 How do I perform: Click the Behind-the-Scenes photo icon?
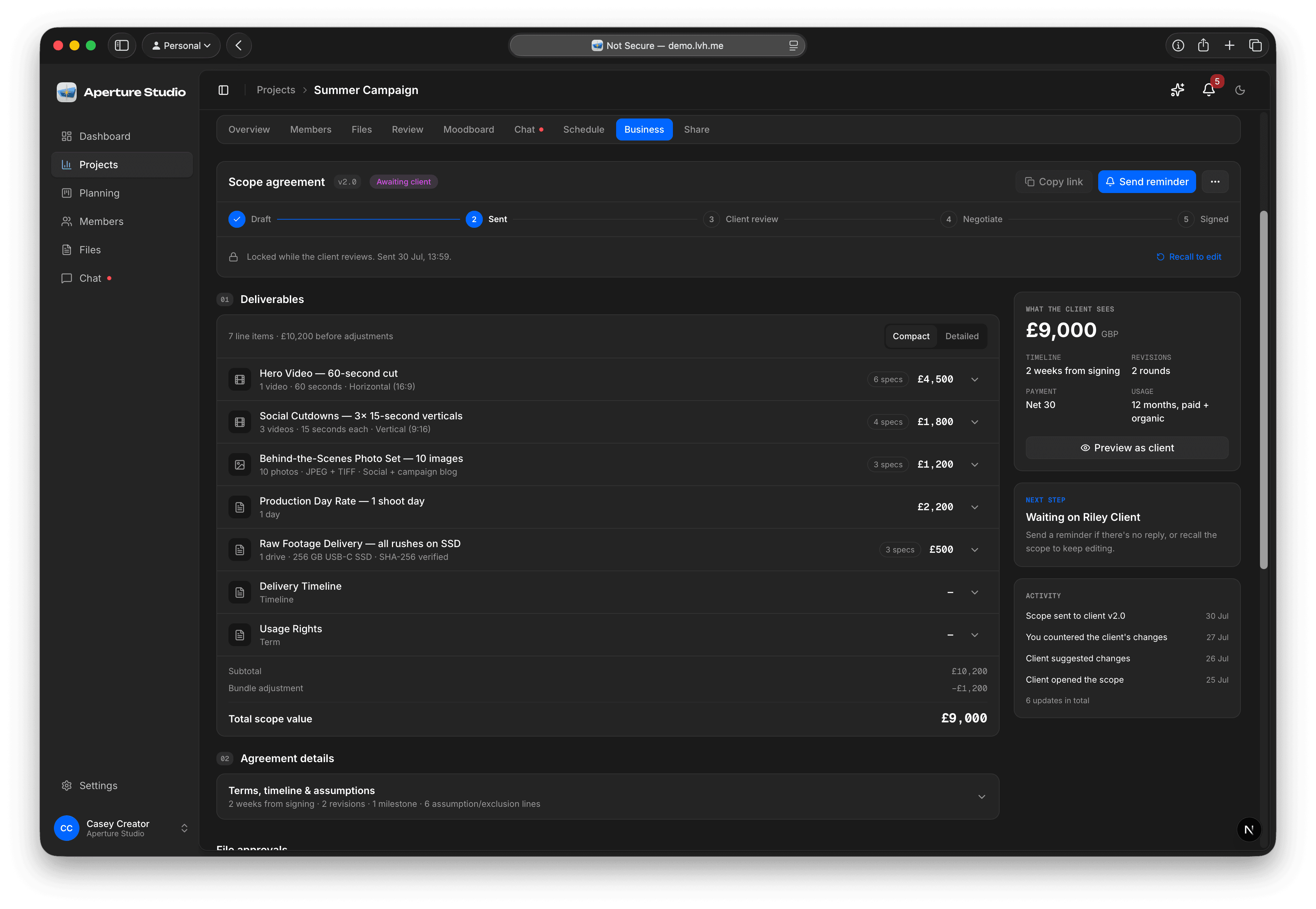click(x=240, y=465)
